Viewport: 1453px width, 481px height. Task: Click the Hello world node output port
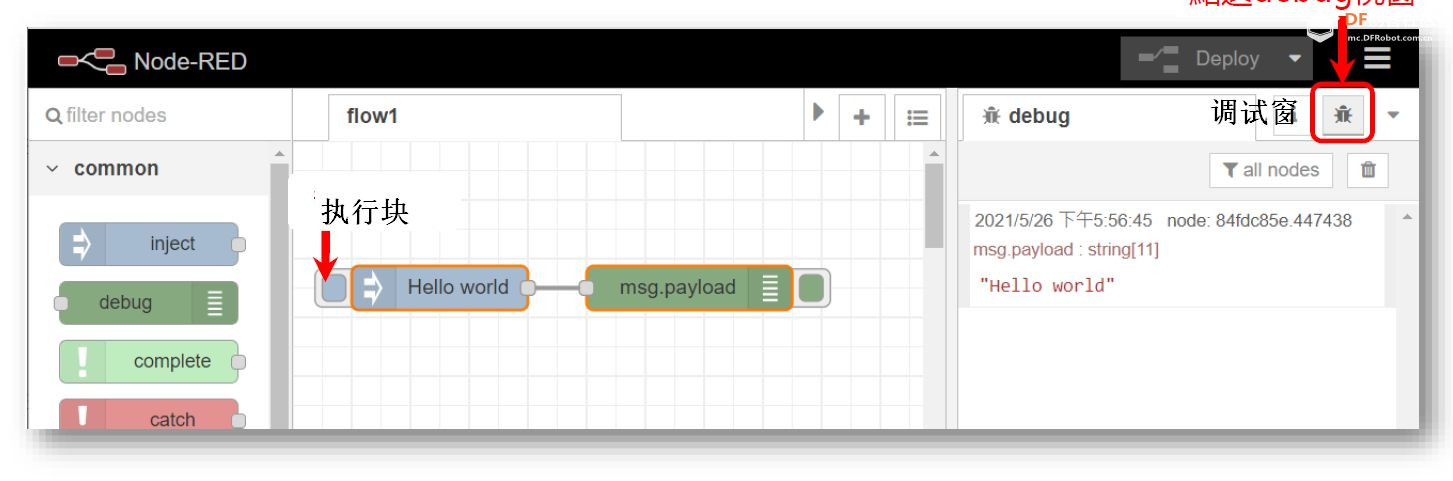(x=528, y=288)
